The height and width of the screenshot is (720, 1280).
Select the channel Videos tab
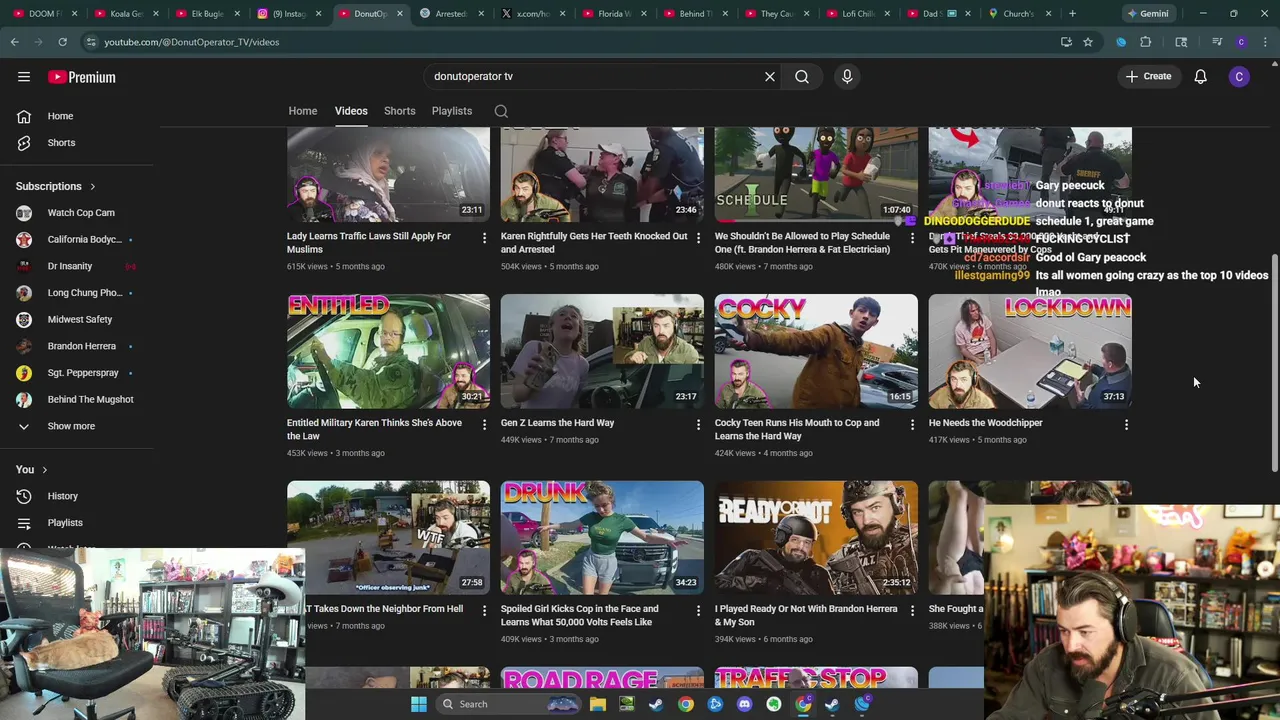pos(351,111)
